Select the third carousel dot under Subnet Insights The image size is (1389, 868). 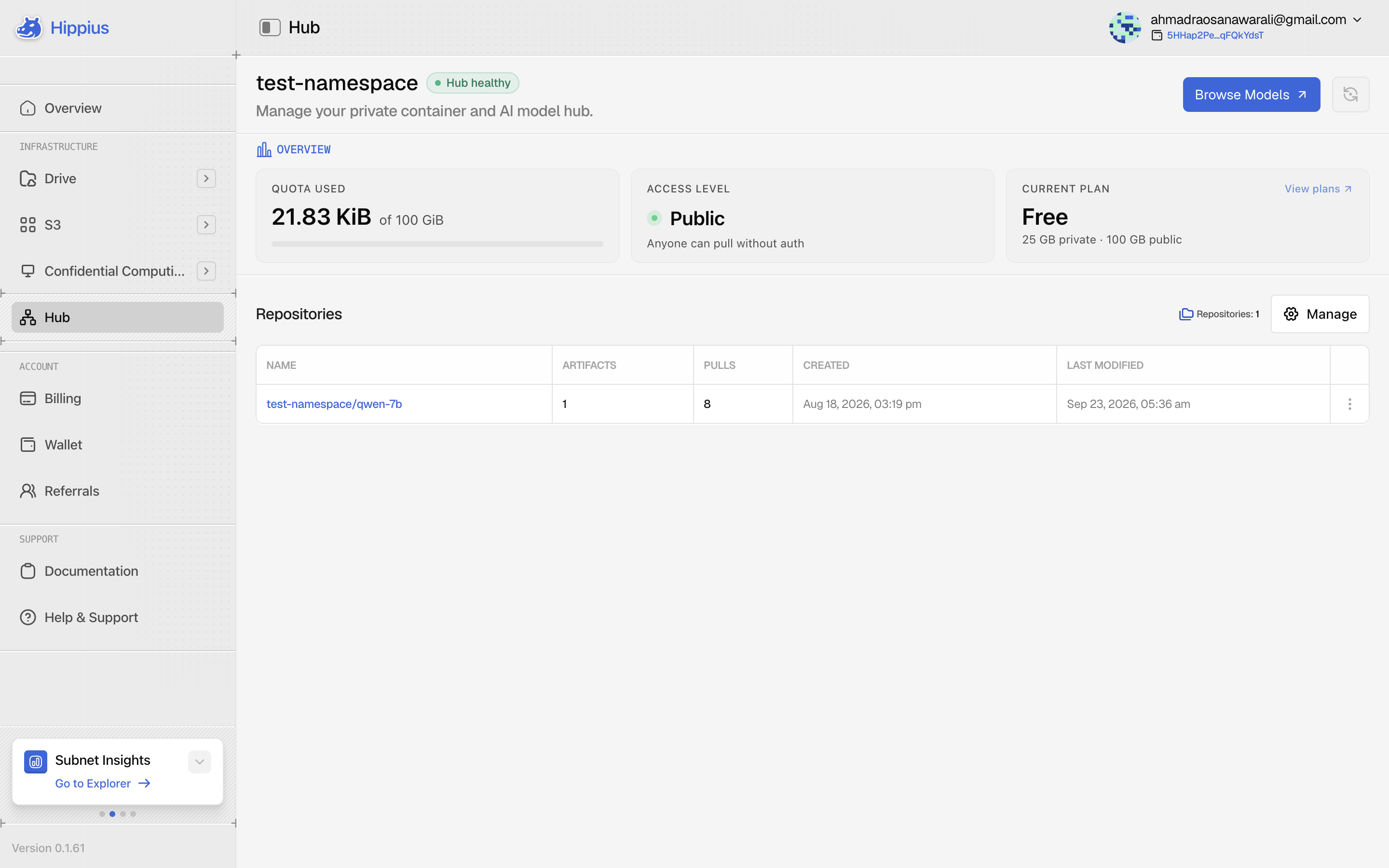point(123,814)
